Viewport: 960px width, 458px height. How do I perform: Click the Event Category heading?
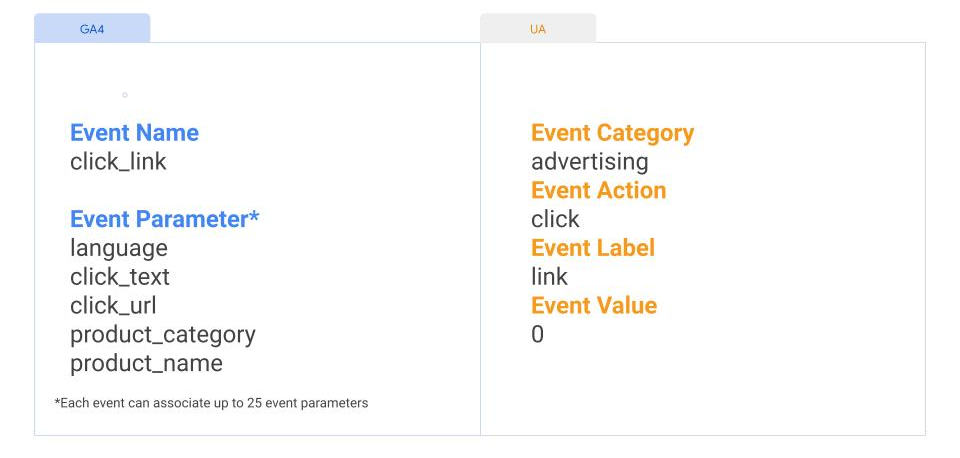pos(612,133)
